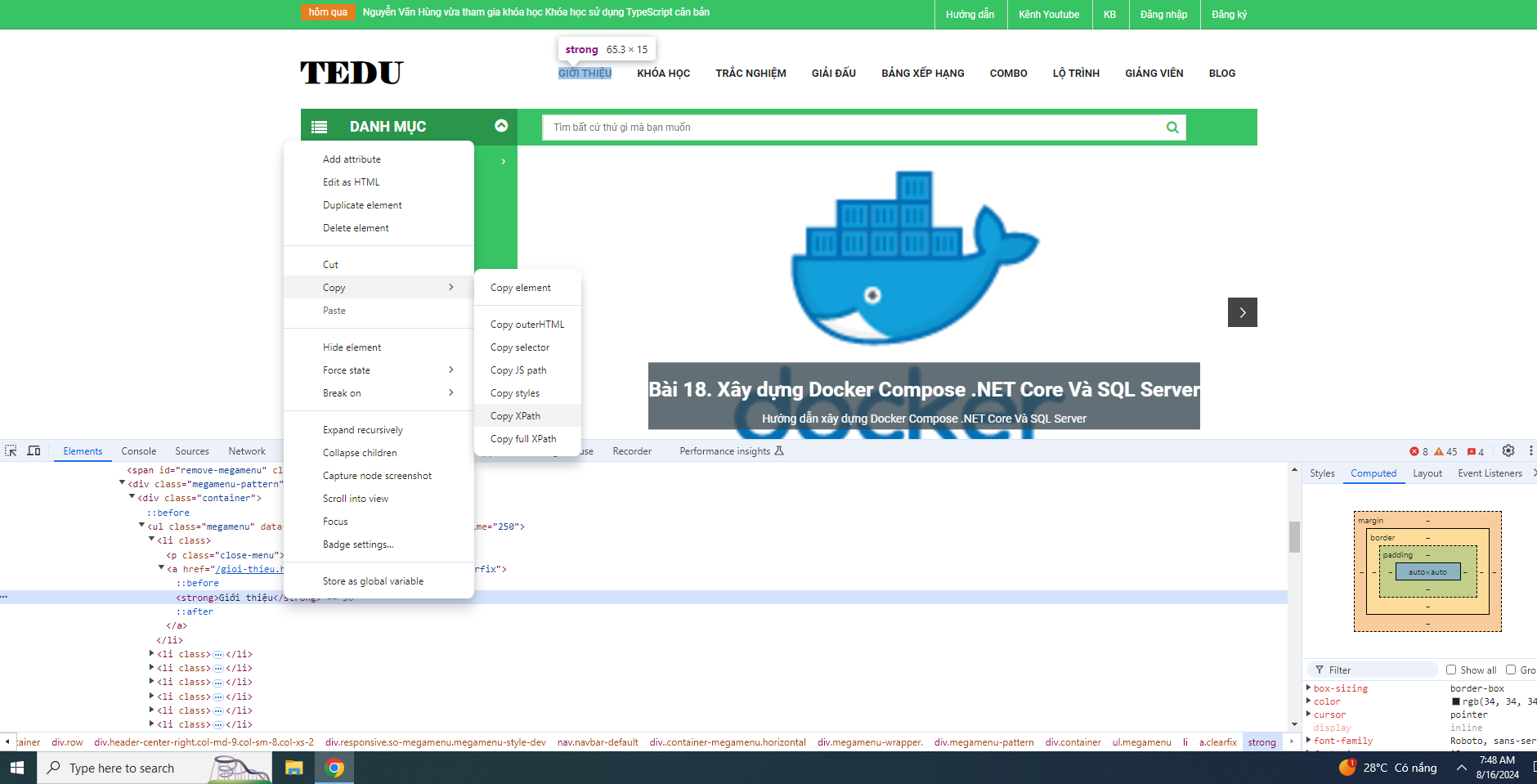Open DevTools settings gear
Viewport: 1537px width, 784px height.
click(1508, 450)
